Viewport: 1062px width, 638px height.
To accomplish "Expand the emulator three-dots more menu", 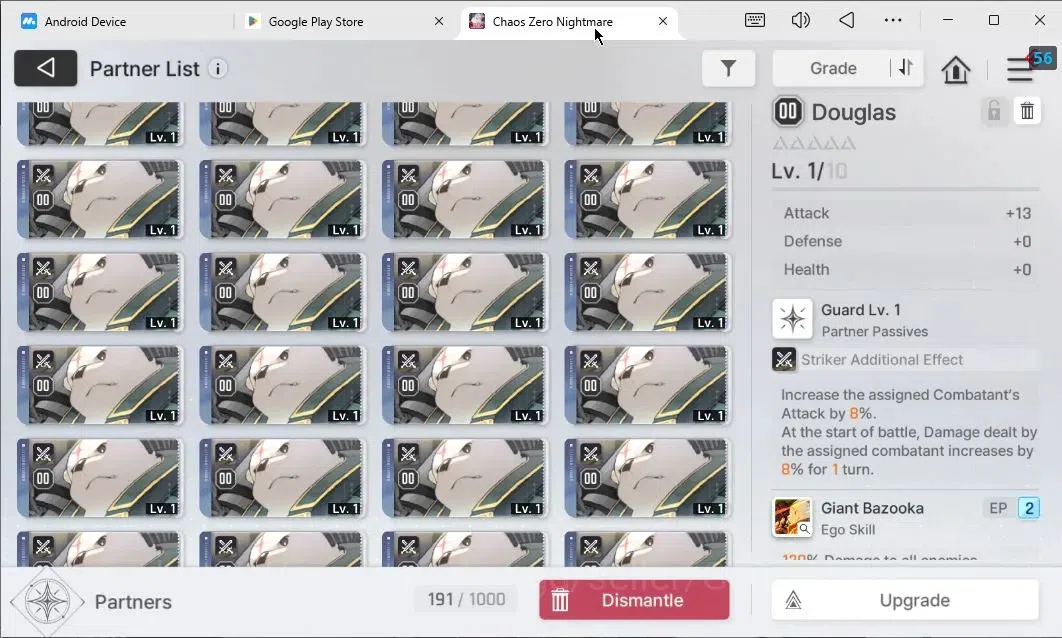I will 893,20.
